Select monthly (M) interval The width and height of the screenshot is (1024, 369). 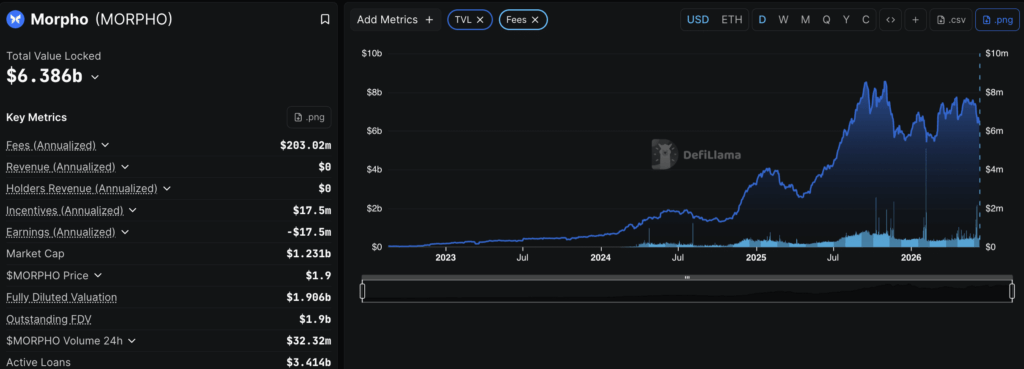pyautogui.click(x=805, y=20)
